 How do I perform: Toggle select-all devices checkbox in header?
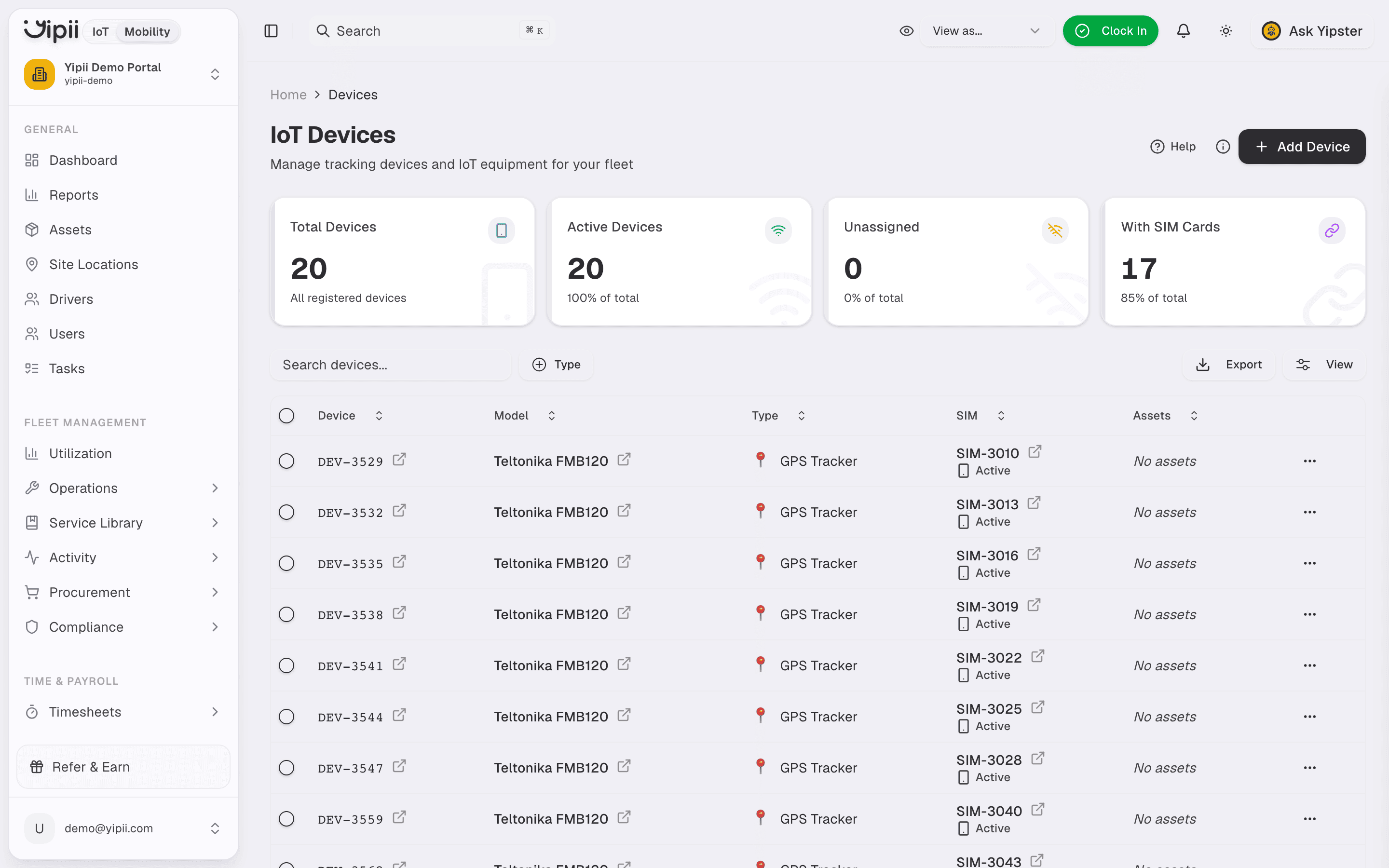pyautogui.click(x=286, y=416)
